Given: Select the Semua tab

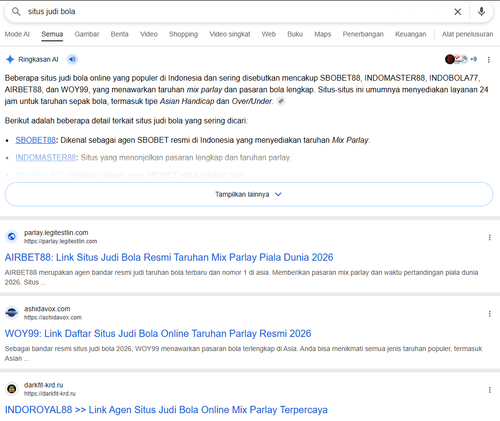Looking at the screenshot, I should pos(52,34).
